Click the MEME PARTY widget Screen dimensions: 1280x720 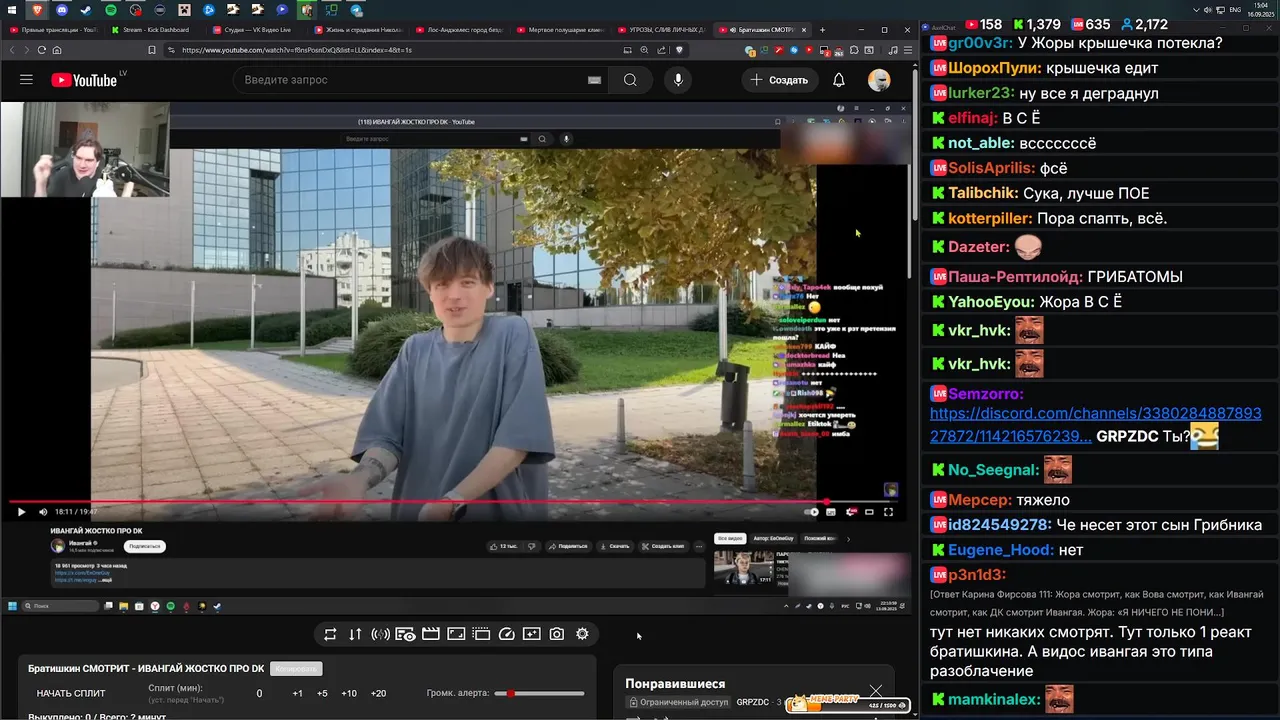click(x=849, y=706)
